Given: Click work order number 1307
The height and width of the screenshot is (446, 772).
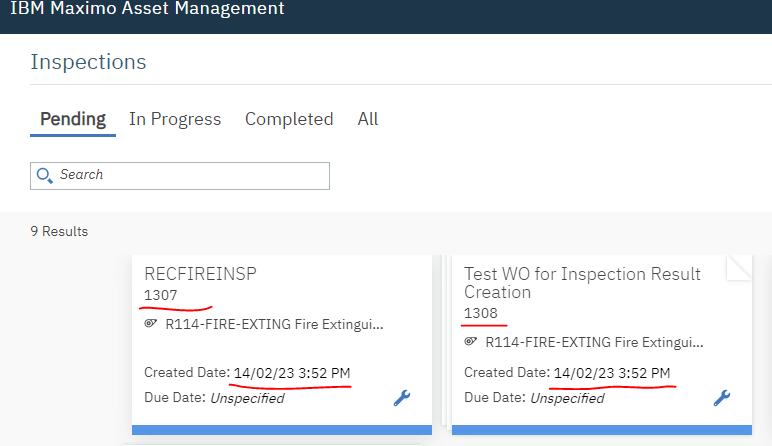Looking at the screenshot, I should click(x=161, y=295).
